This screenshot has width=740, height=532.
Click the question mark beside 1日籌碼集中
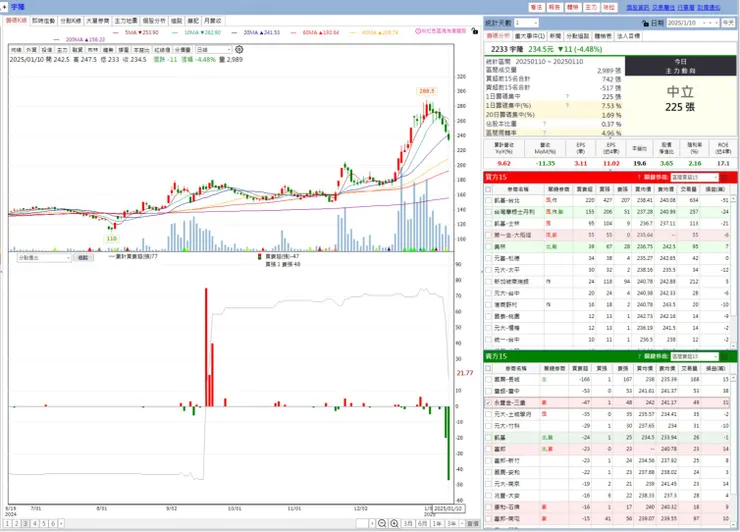point(567,96)
